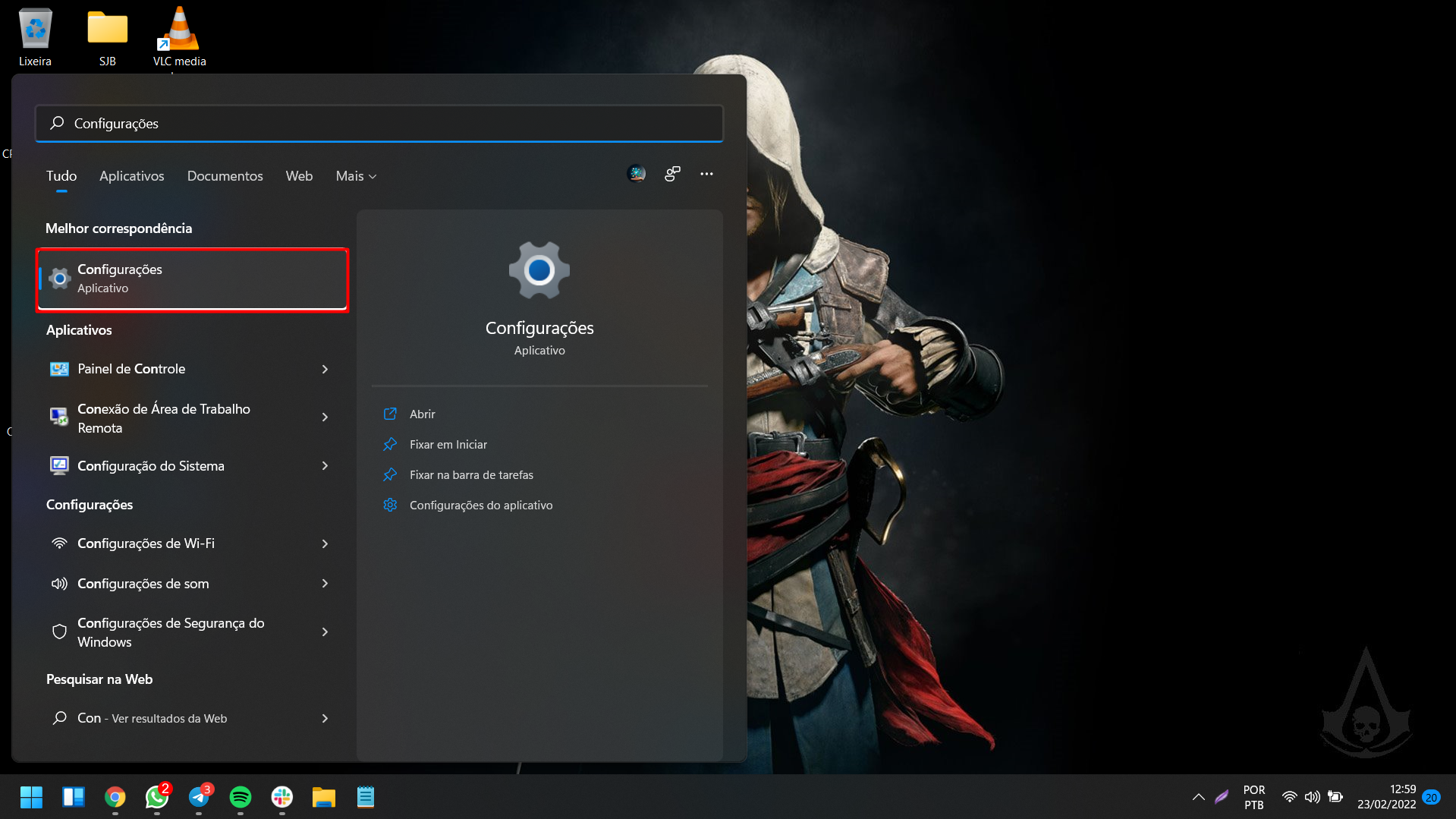
Task: Click the Wi-Fi tray icon
Action: pos(1289,797)
